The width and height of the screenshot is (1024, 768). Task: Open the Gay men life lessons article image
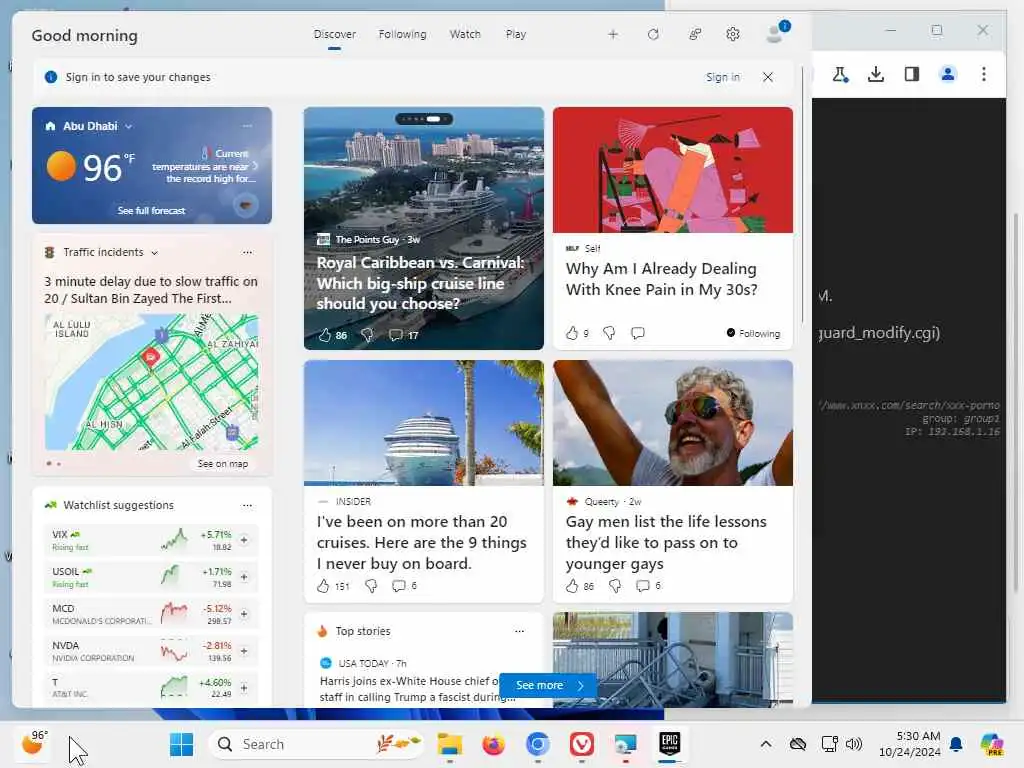(x=673, y=423)
